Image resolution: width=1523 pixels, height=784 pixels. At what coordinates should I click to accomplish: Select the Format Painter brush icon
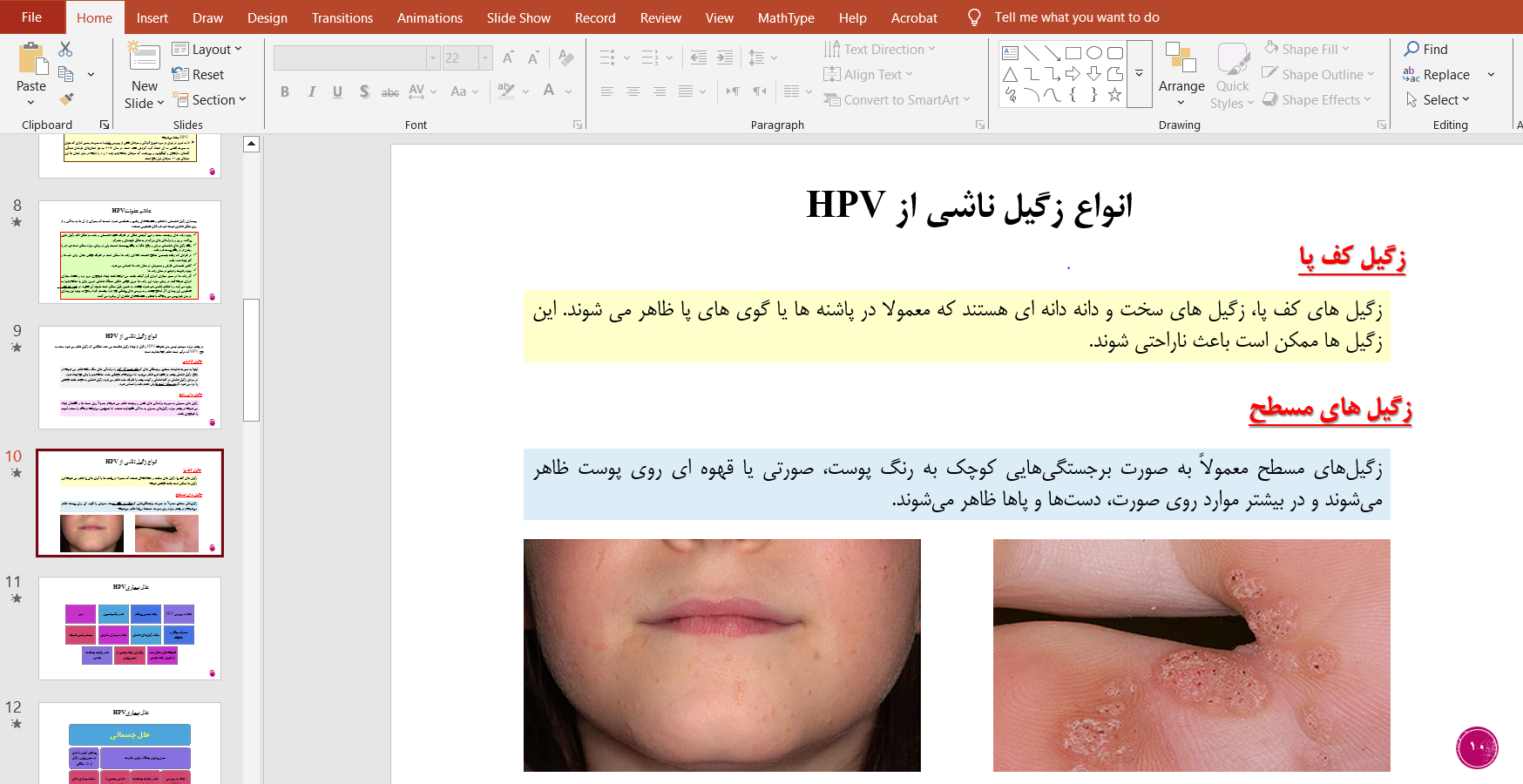[x=66, y=99]
